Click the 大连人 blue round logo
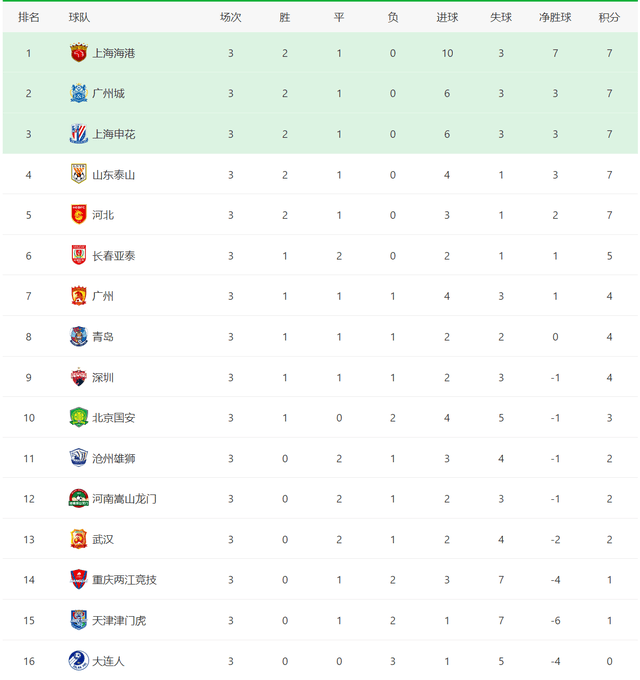Image resolution: width=640 pixels, height=680 pixels. click(78, 661)
